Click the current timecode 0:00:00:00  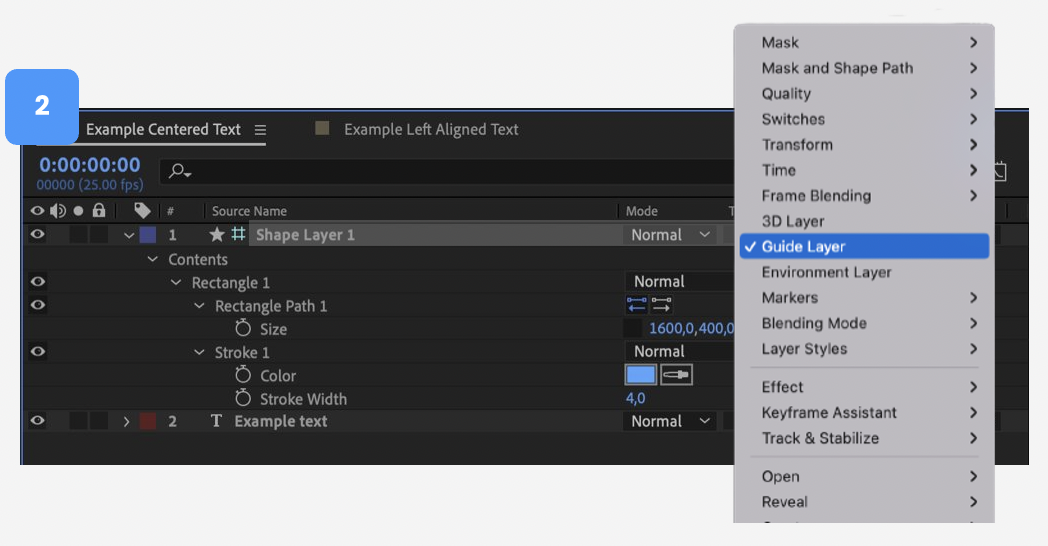[90, 165]
